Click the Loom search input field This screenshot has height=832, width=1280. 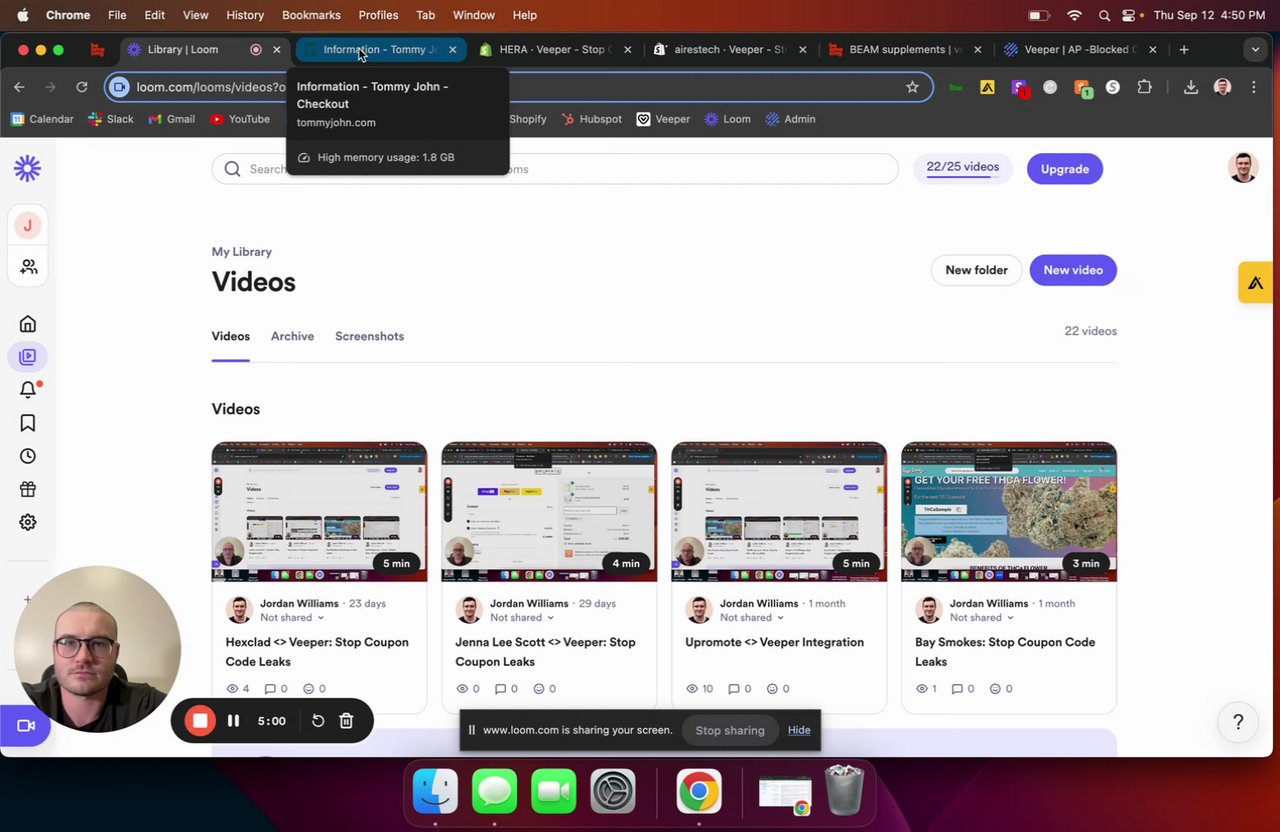[555, 169]
